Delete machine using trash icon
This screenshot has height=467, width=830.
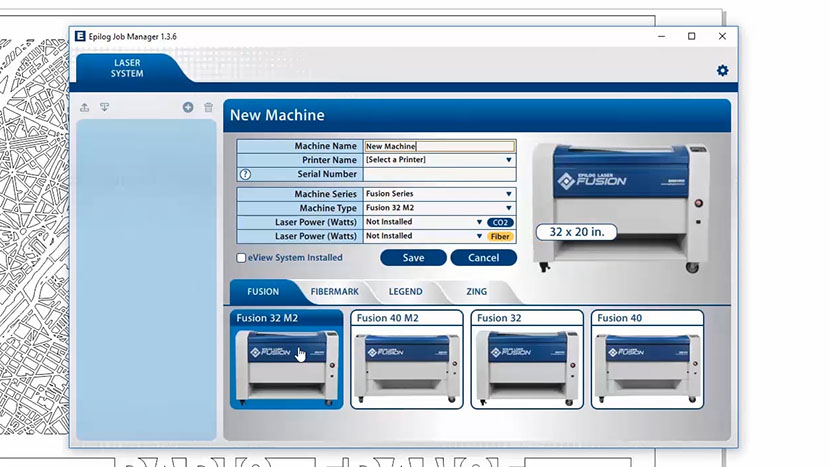[x=209, y=107]
